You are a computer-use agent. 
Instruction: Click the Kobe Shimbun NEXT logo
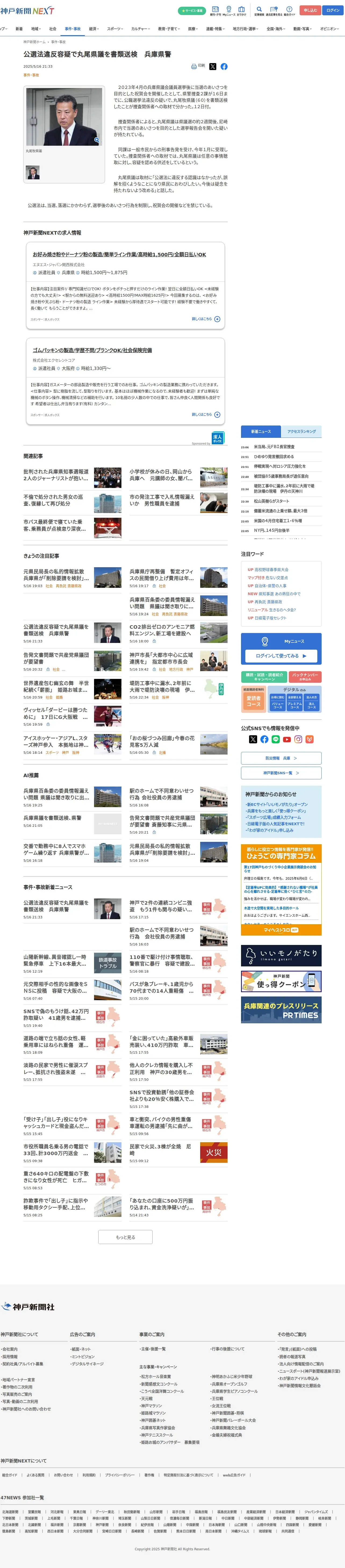pos(27,11)
